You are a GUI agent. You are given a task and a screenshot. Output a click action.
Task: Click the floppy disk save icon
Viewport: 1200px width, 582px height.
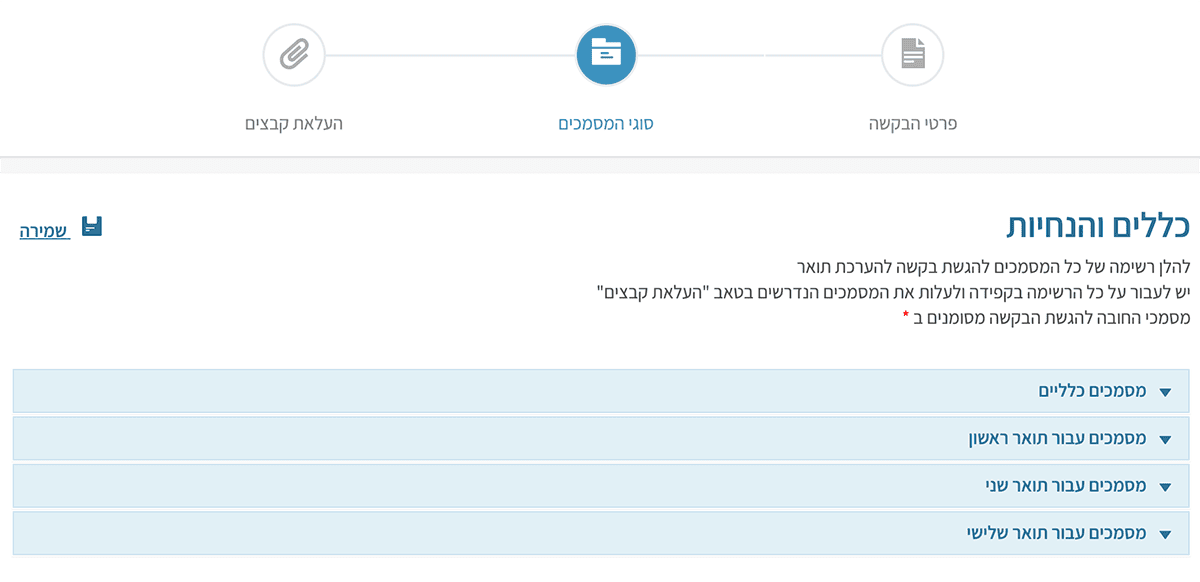click(x=92, y=227)
